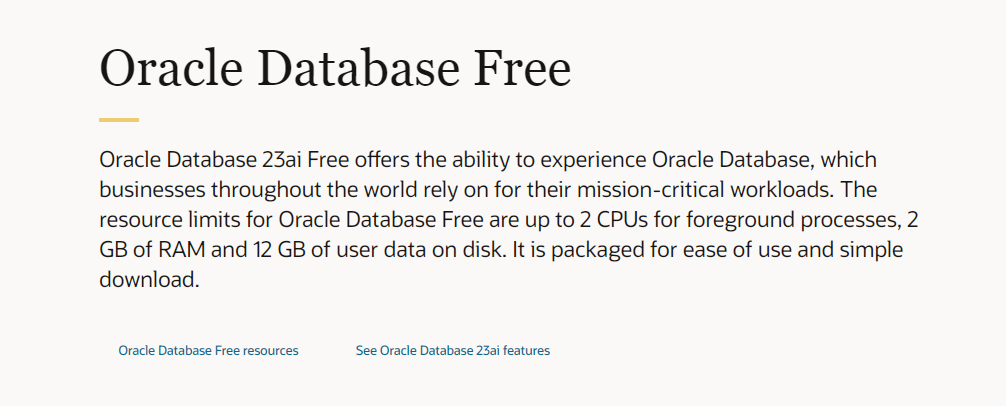
Task: Click the word "world" in the description
Action: click(363, 190)
